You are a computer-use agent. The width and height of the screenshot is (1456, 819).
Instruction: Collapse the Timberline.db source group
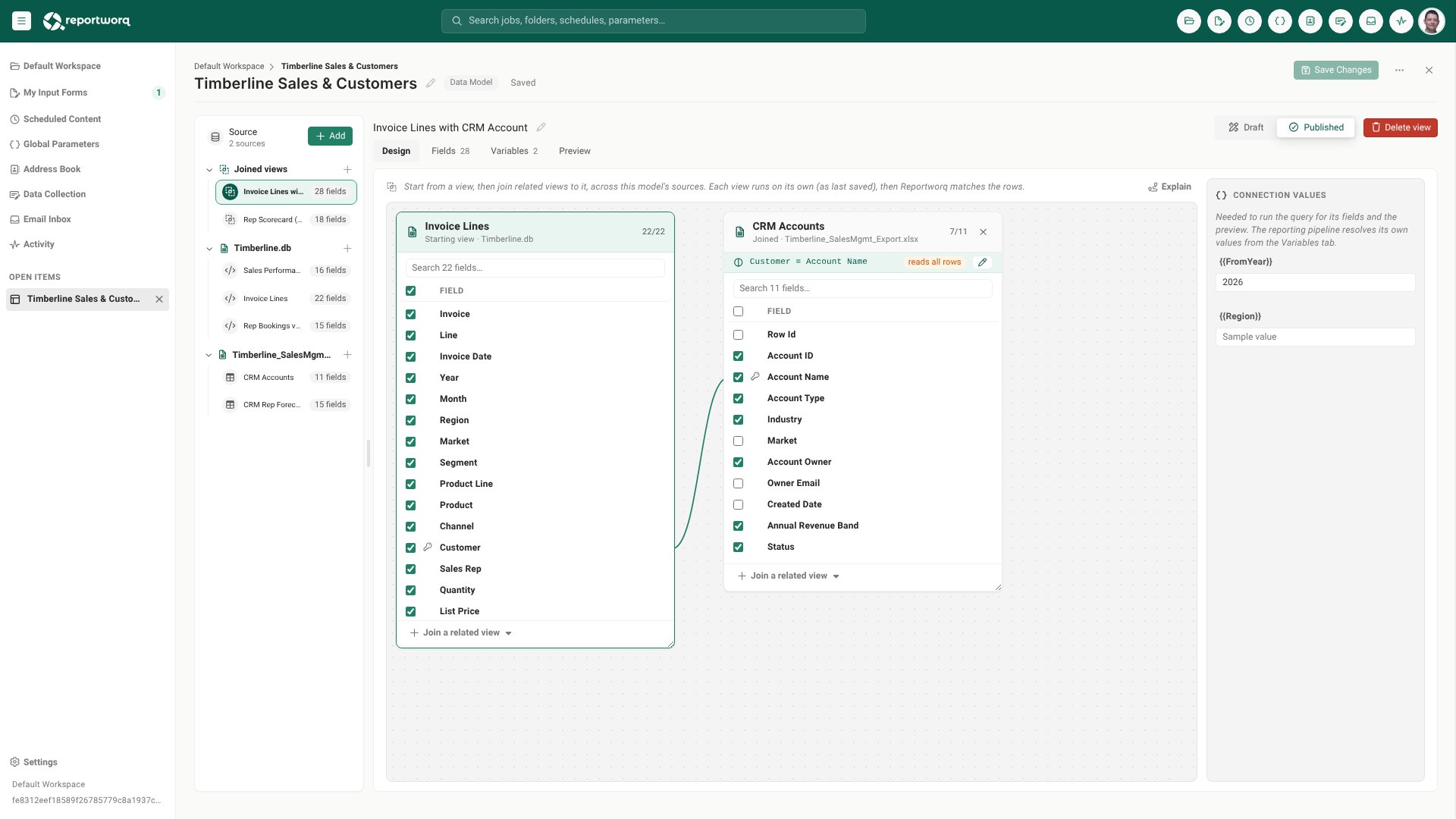coord(209,249)
